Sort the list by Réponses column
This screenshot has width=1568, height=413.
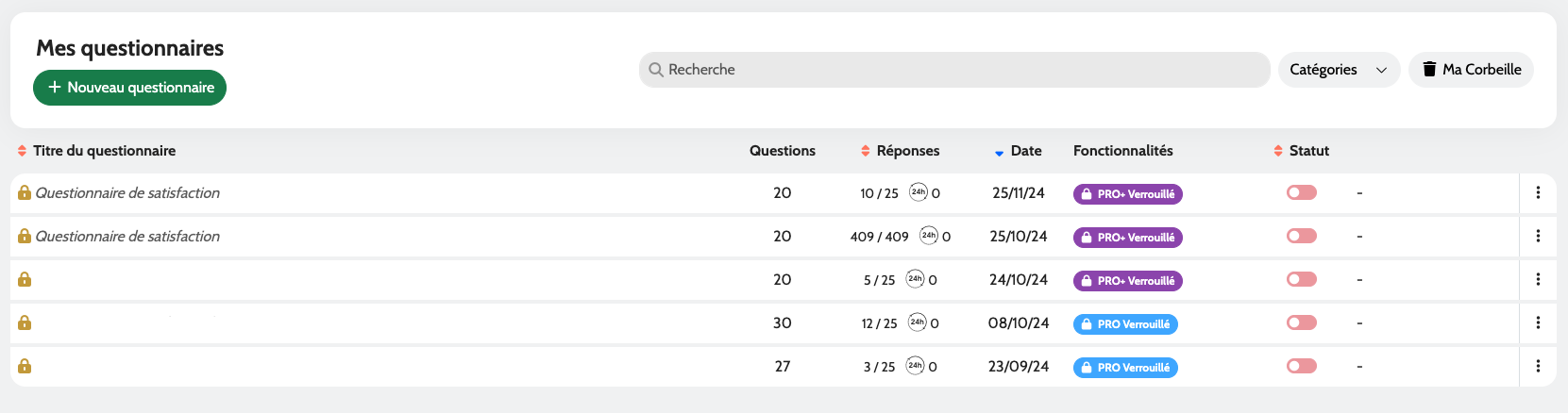click(866, 151)
